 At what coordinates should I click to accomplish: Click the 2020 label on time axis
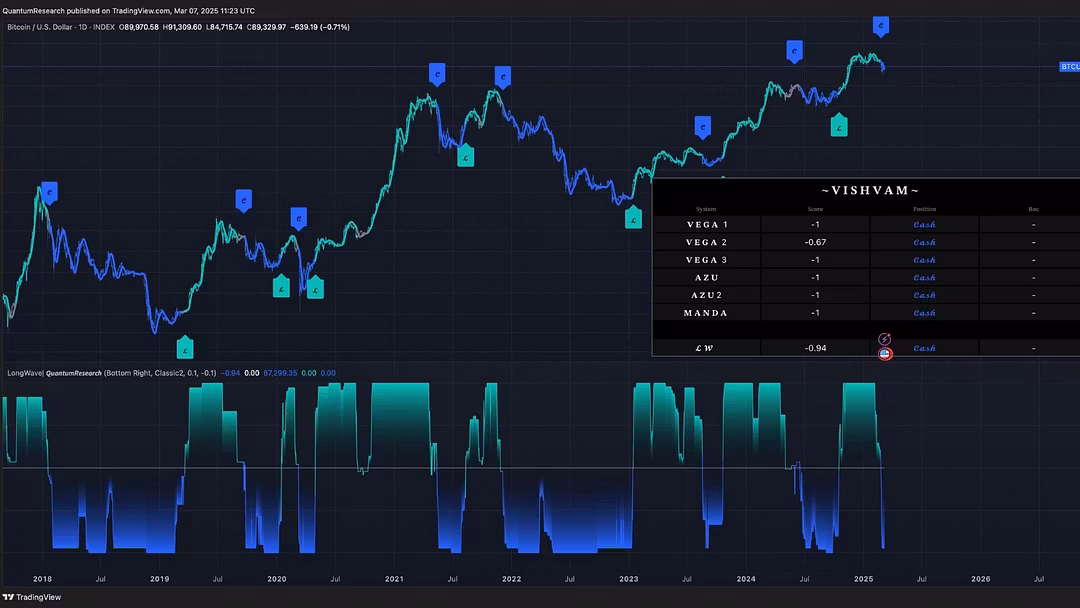277,579
